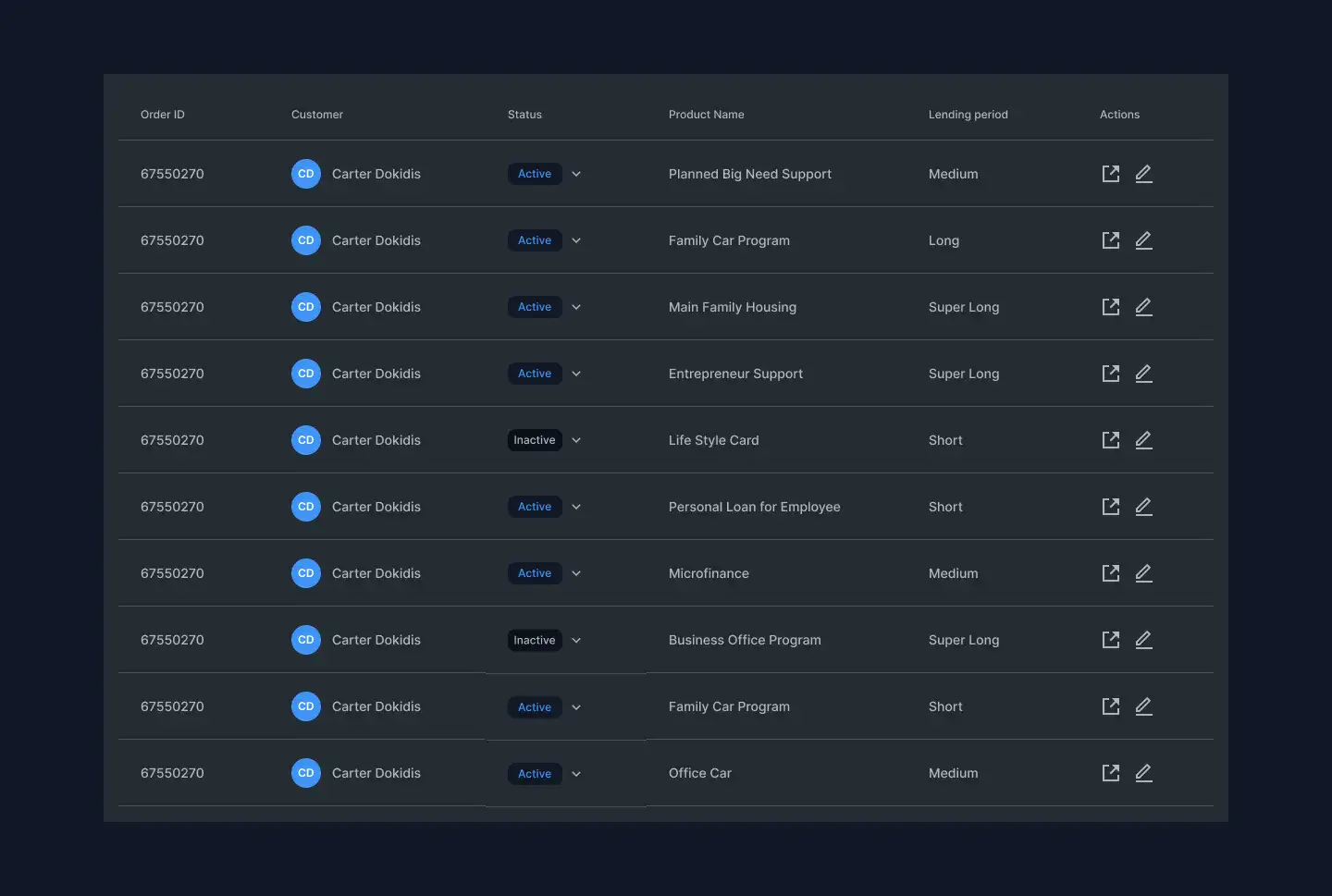Edit the Planned Big Need Support row
This screenshot has width=1332, height=896.
click(1143, 174)
